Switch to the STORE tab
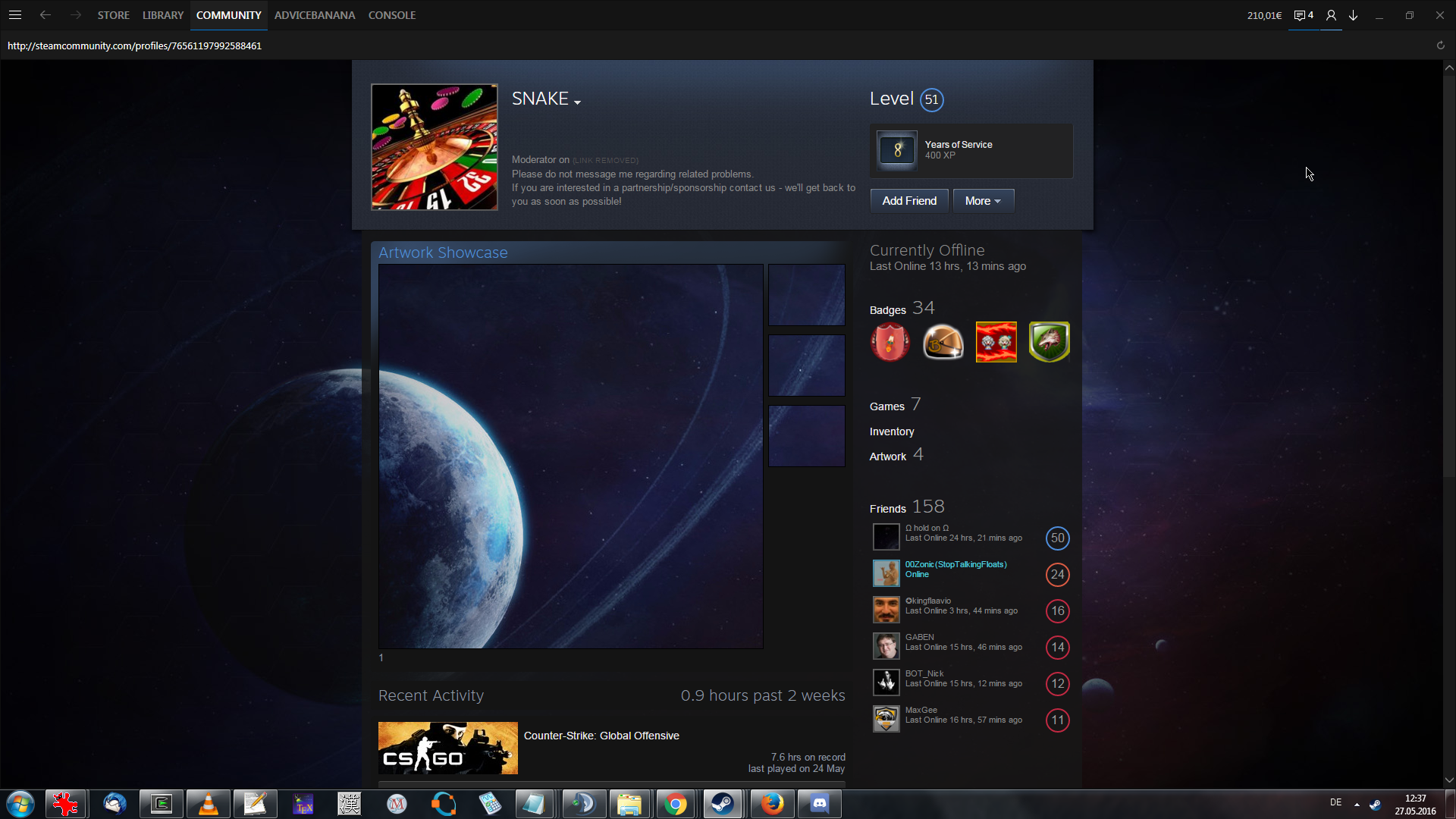Viewport: 1456px width, 819px height. pos(113,15)
